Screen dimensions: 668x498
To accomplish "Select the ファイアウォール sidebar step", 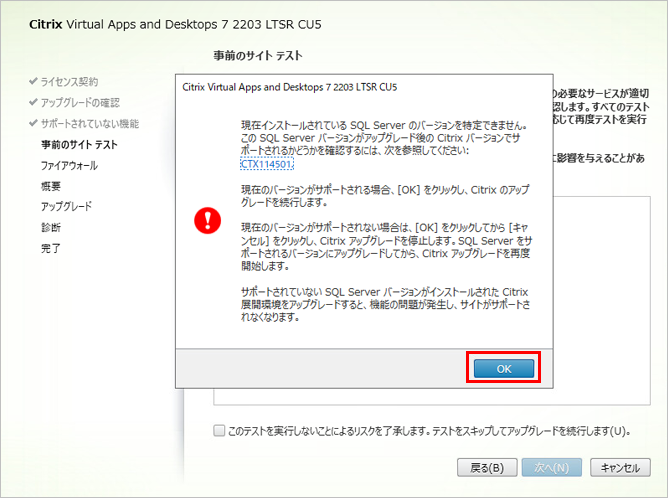I will pyautogui.click(x=69, y=165).
